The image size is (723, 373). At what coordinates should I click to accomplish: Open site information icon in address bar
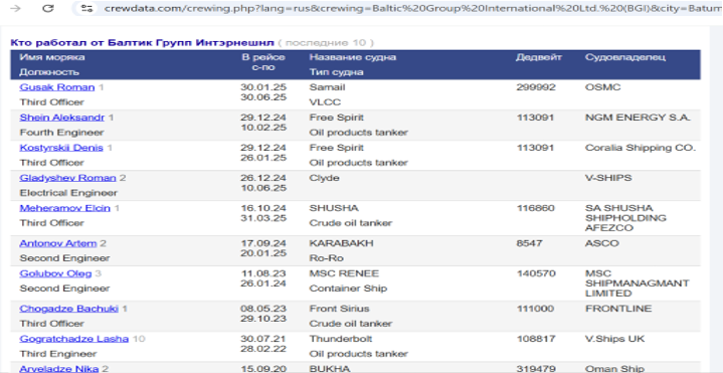pos(86,9)
